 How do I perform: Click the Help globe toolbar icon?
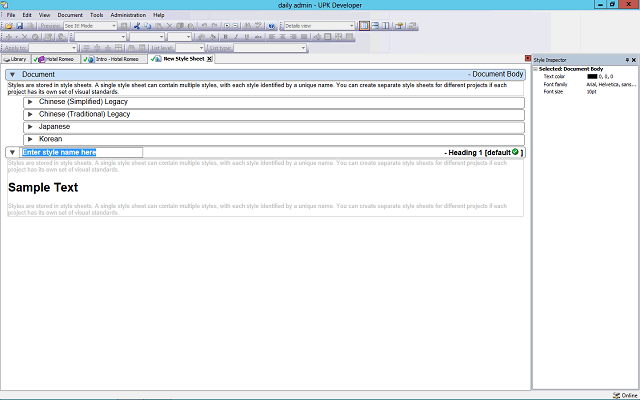pos(272,25)
